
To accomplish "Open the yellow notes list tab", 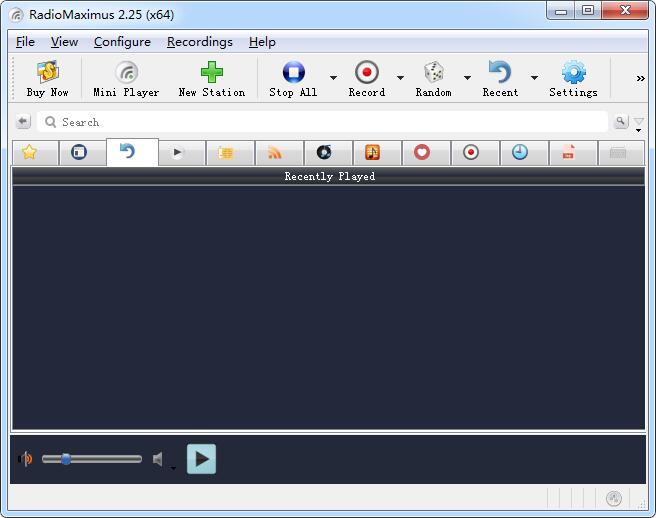I will click(230, 153).
